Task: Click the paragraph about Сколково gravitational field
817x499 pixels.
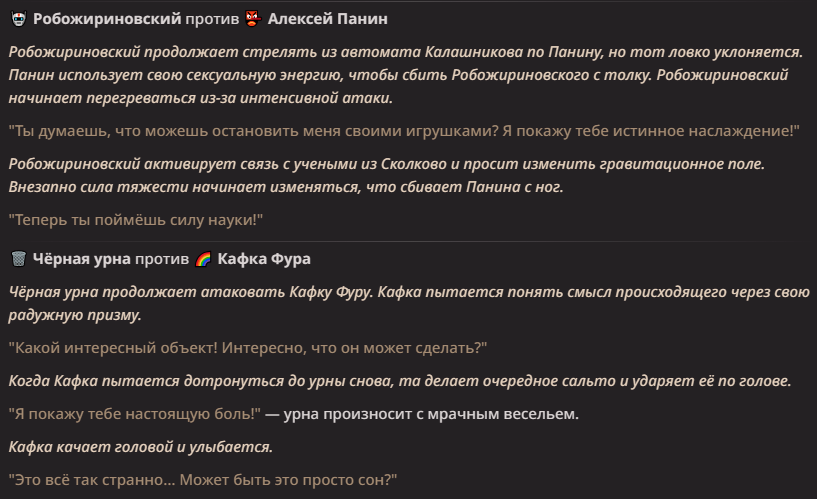Action: pyautogui.click(x=387, y=175)
